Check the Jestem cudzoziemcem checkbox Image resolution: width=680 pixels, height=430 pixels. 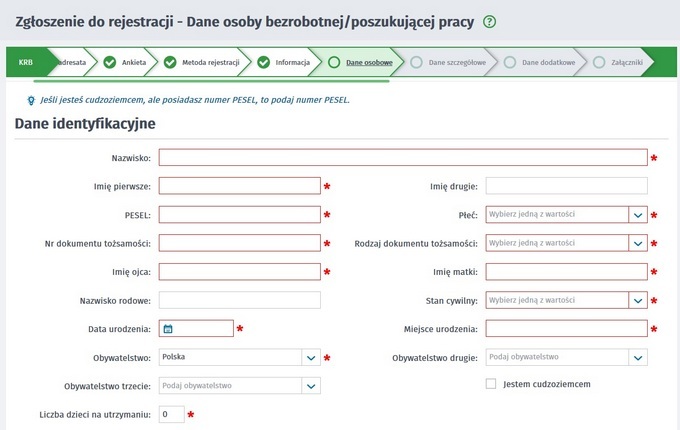pos(490,384)
